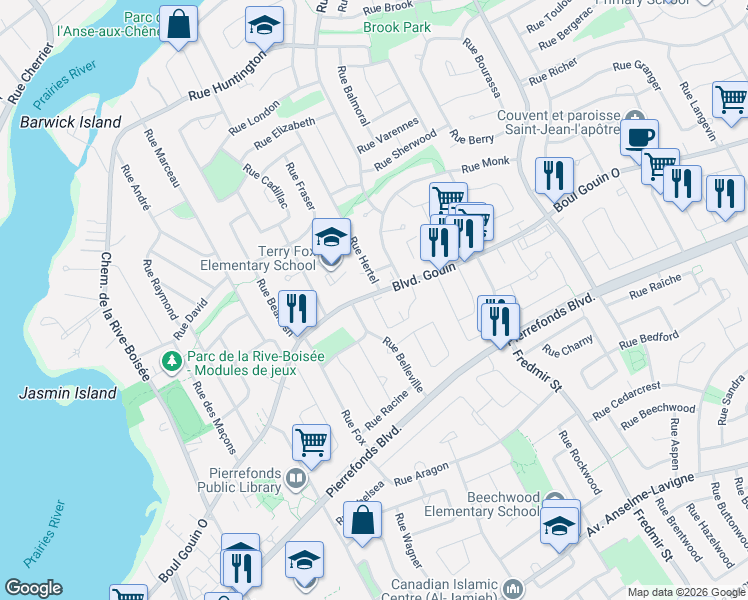Viewport: 748px width, 600px height.
Task: Select school marker beside Beechwood Elementary School
Action: (x=560, y=526)
